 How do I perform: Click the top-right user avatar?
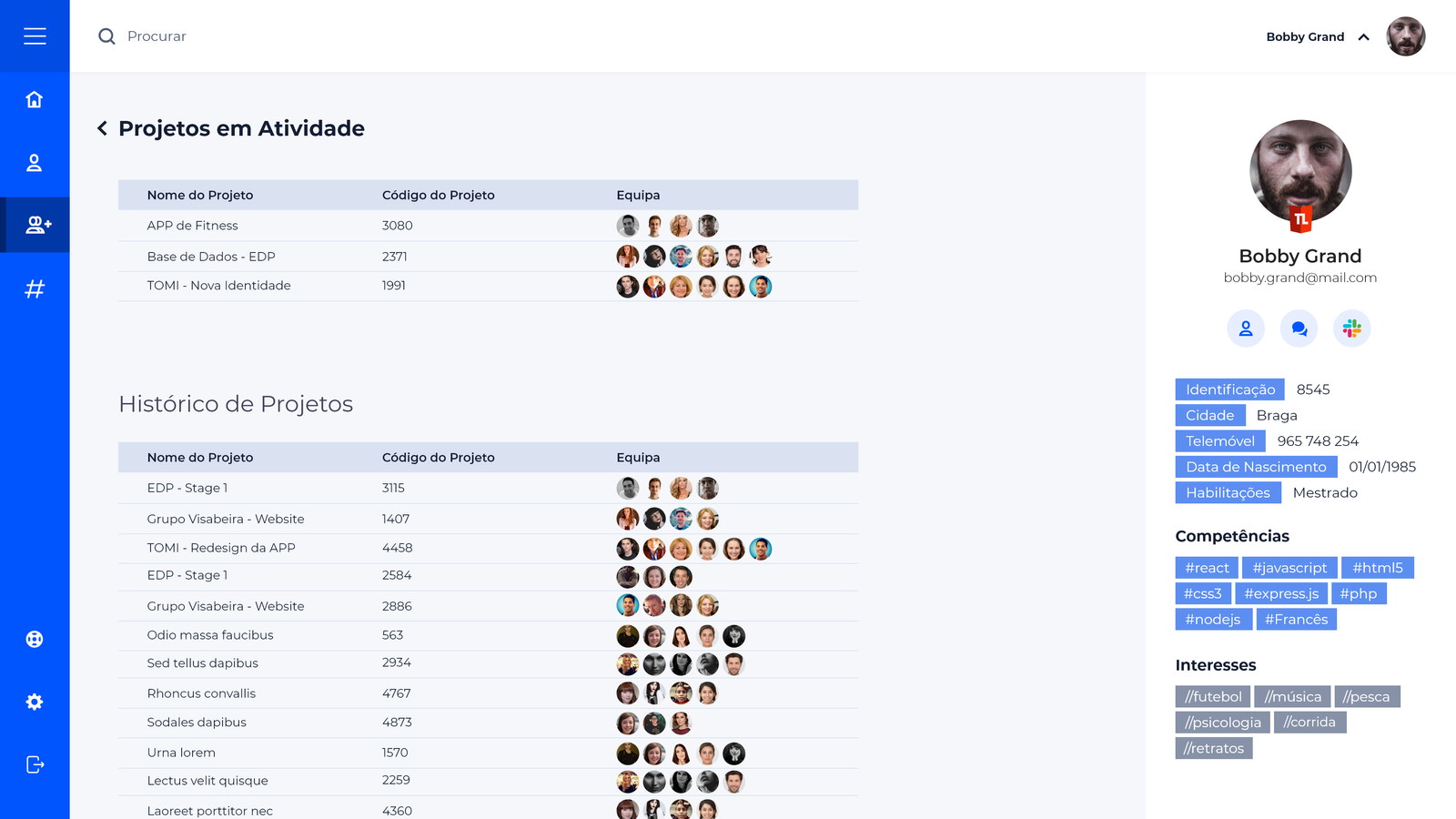pyautogui.click(x=1405, y=36)
